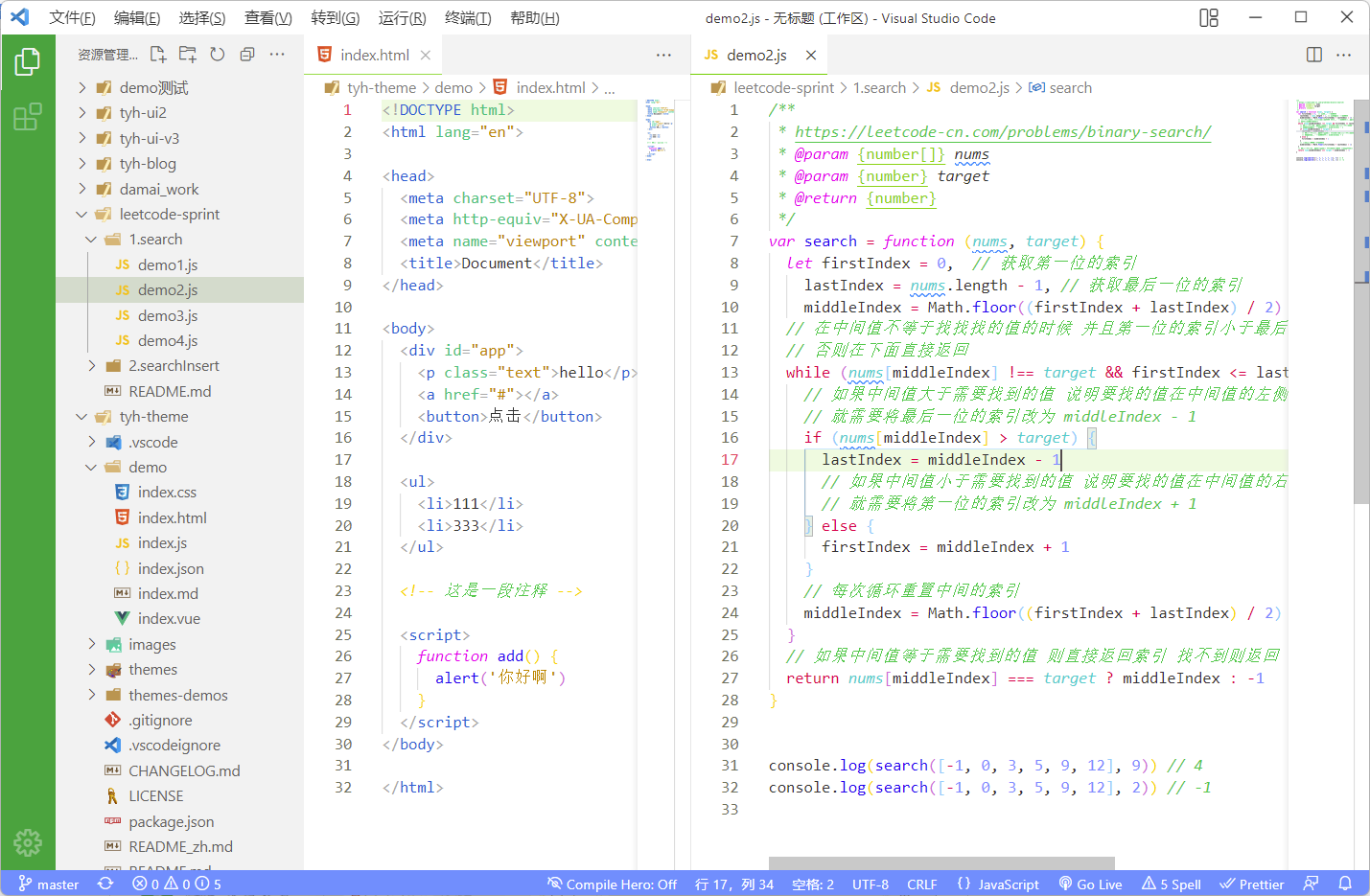Click the New Folder icon in explorer header
The width and height of the screenshot is (1370, 896).
[188, 55]
